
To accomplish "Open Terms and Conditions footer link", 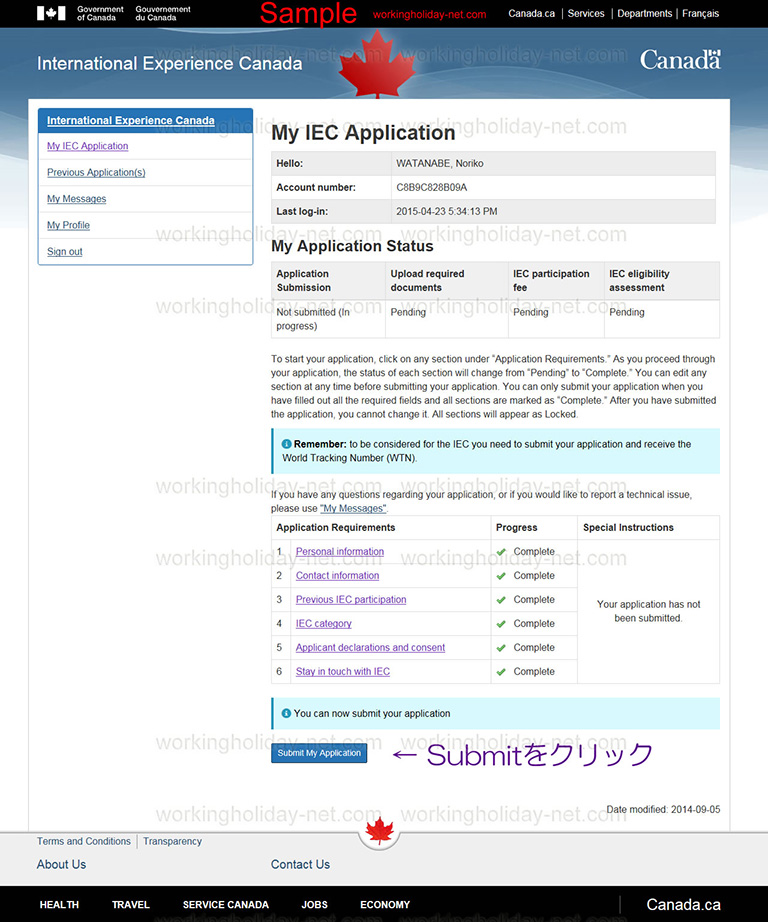I will pos(84,841).
